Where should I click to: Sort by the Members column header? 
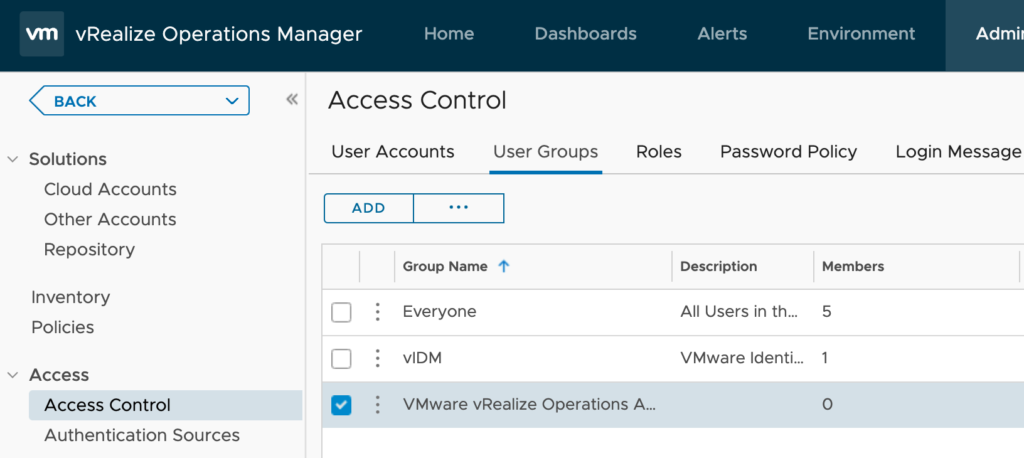coord(853,267)
